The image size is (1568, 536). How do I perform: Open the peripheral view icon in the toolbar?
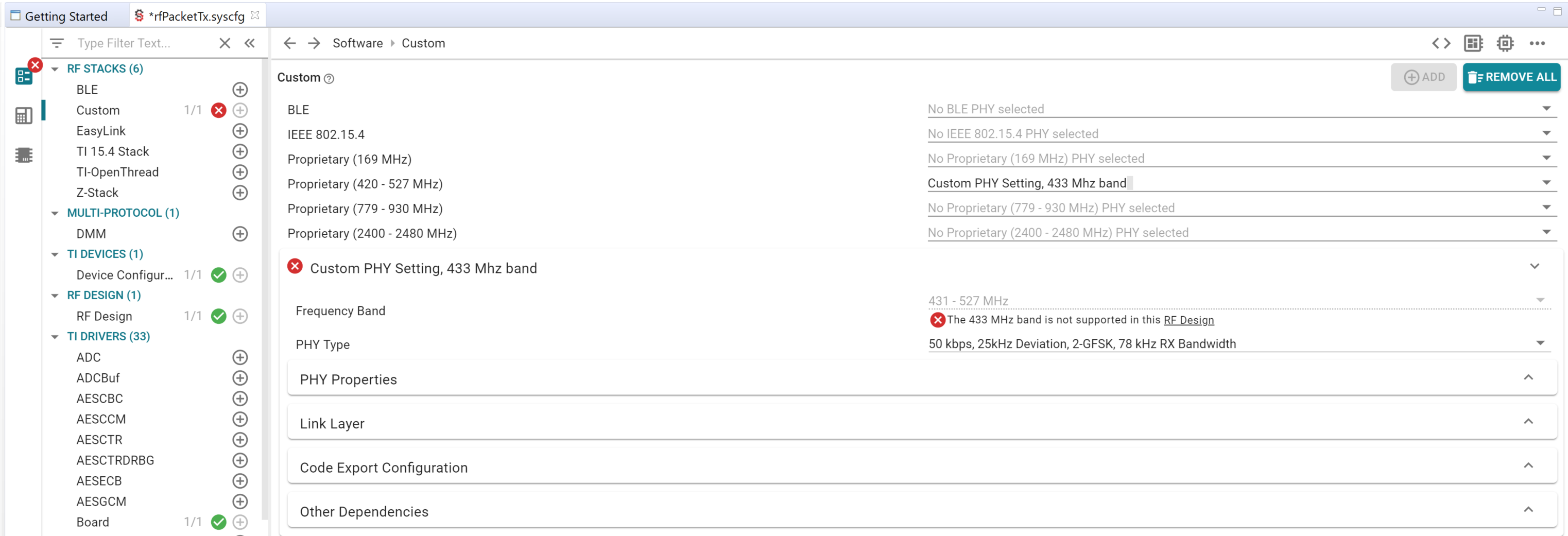1474,43
